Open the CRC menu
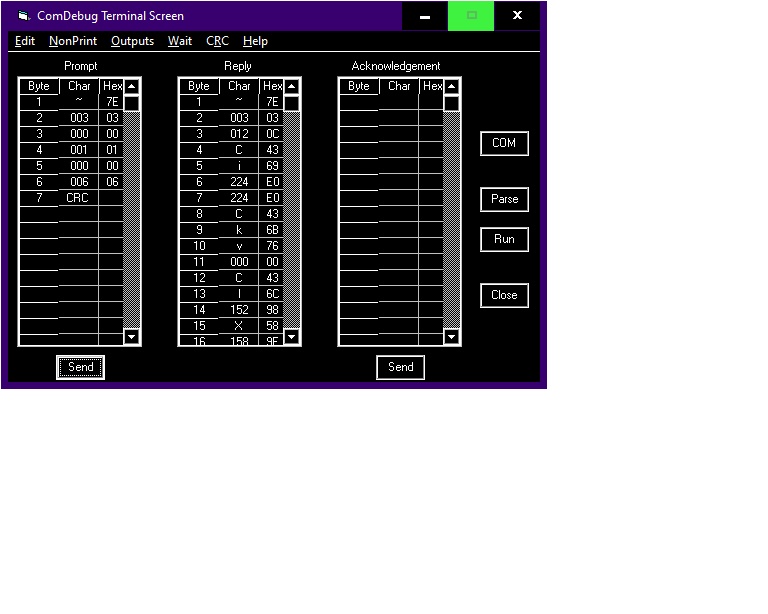Viewport: 768px width, 614px height. (217, 41)
